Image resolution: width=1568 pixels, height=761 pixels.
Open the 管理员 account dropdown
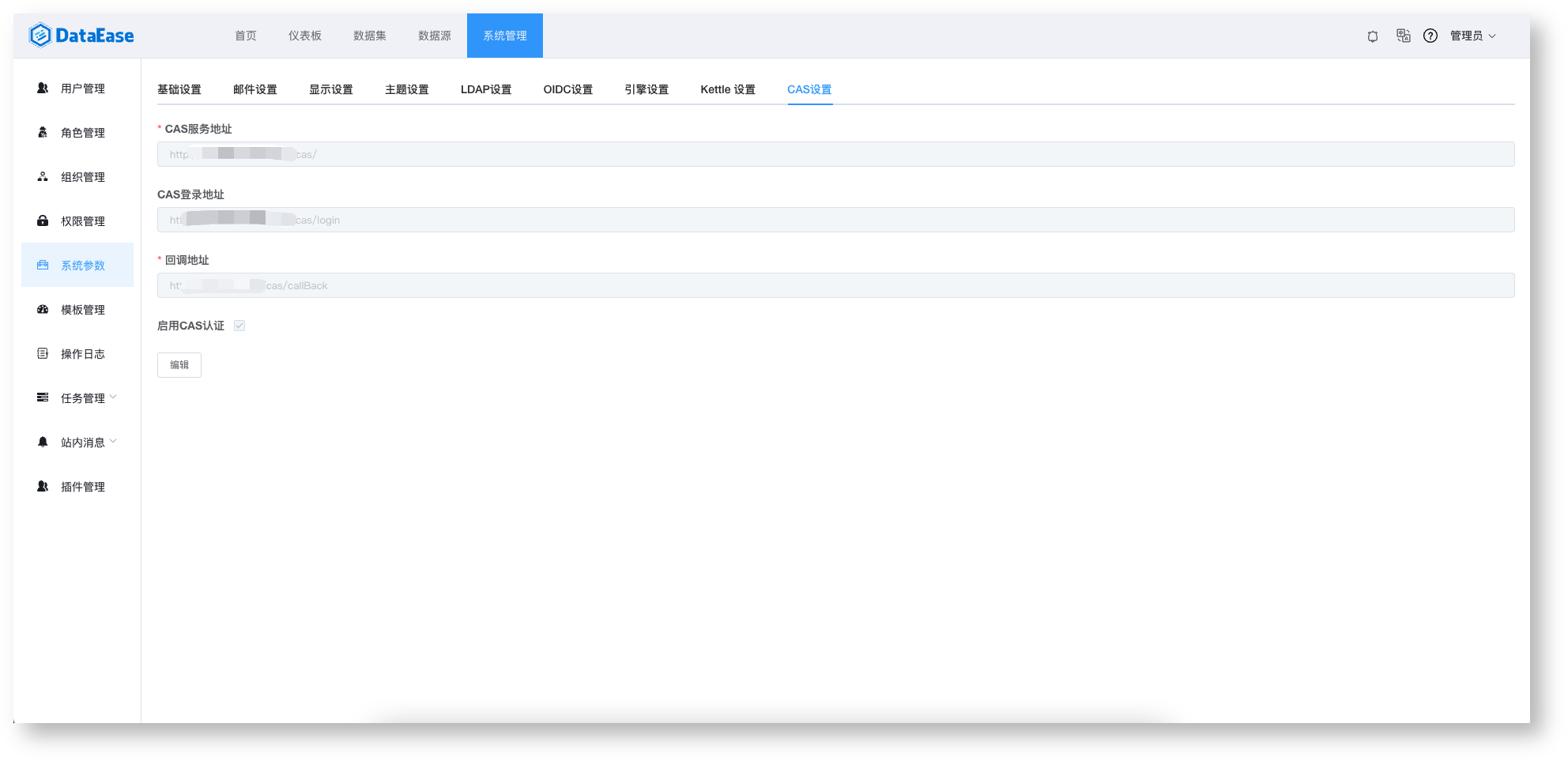pos(1473,36)
